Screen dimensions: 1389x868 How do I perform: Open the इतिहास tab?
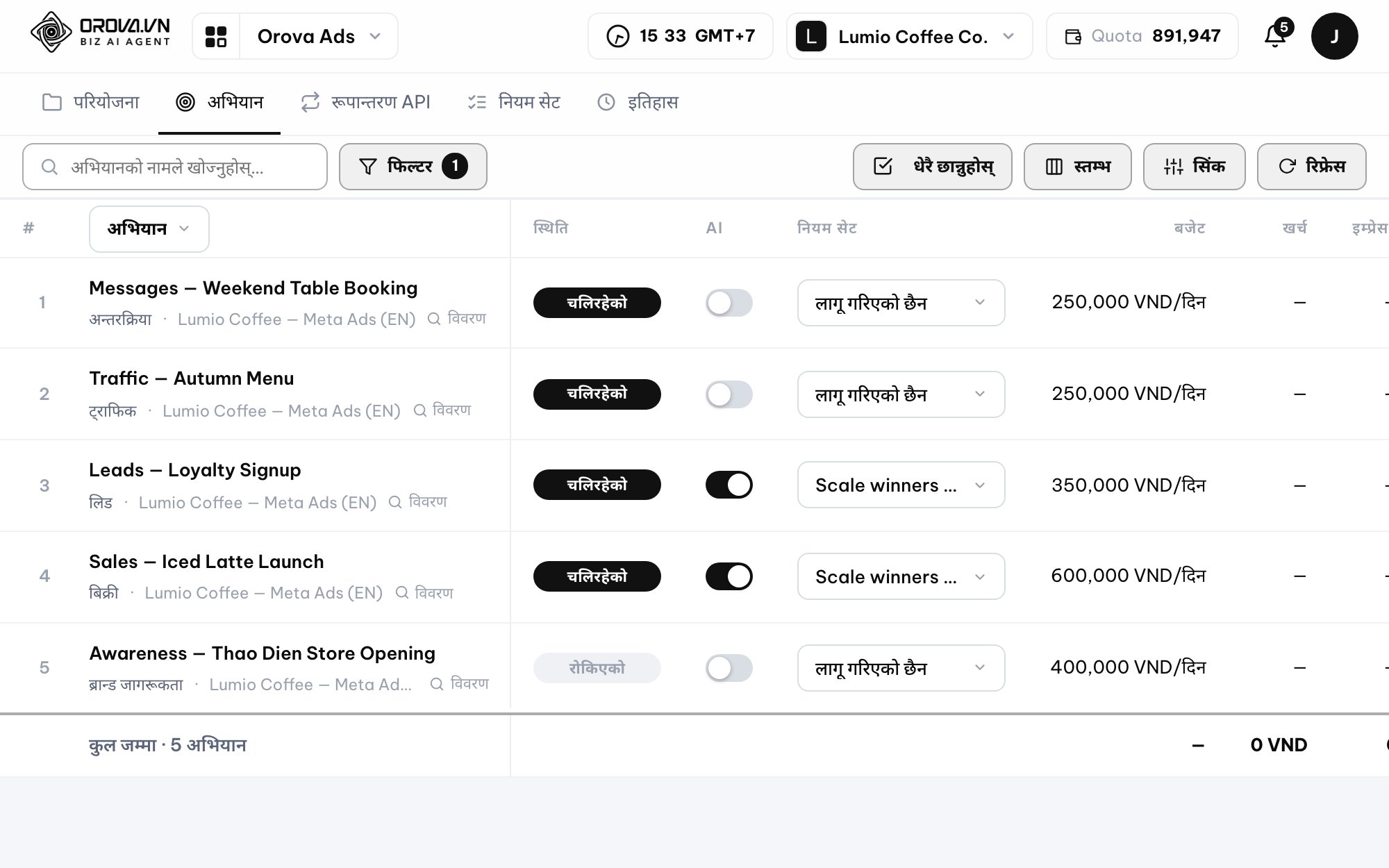(x=638, y=103)
